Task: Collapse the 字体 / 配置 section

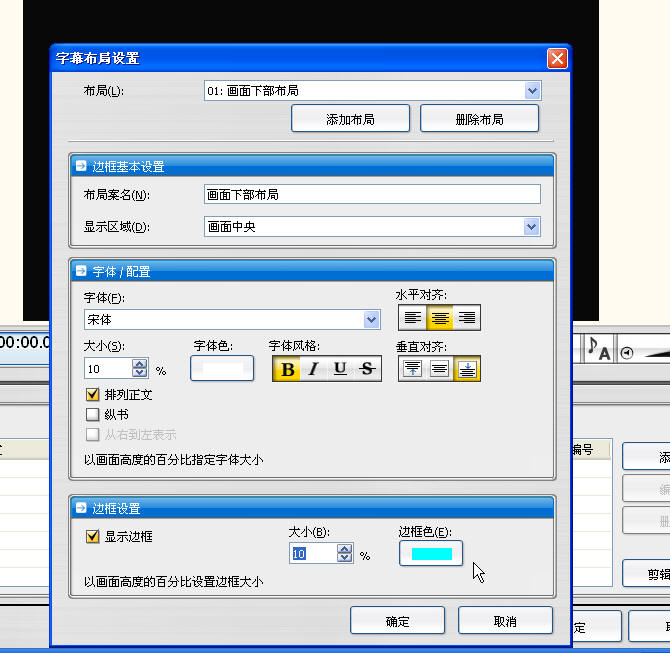Action: (81, 271)
